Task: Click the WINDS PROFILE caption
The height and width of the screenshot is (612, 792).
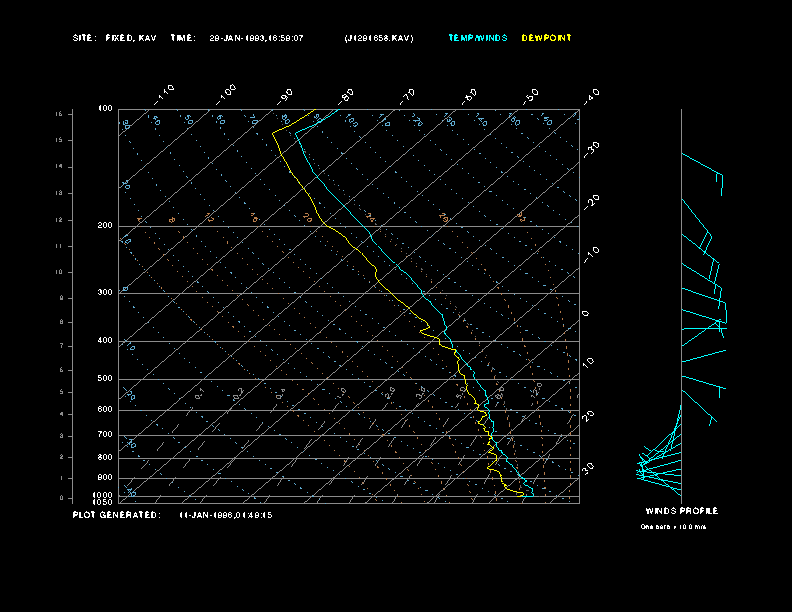Action: pyautogui.click(x=681, y=511)
